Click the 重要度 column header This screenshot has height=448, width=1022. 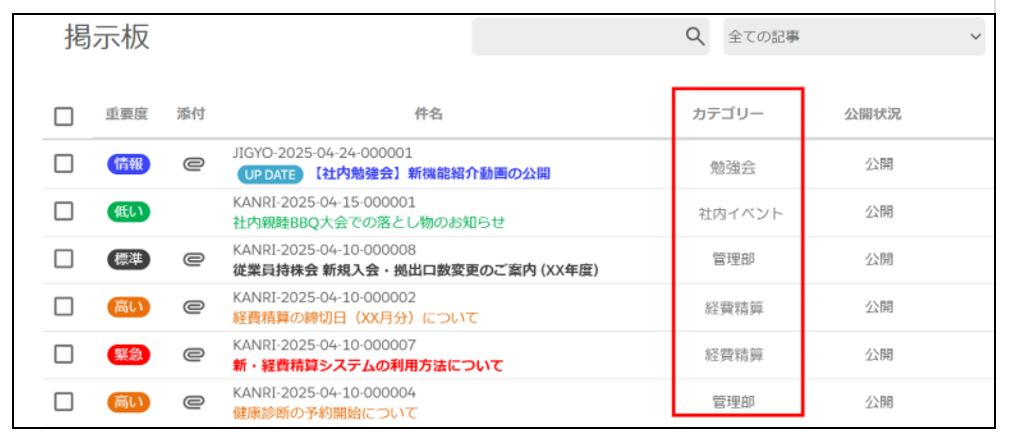pyautogui.click(x=126, y=114)
